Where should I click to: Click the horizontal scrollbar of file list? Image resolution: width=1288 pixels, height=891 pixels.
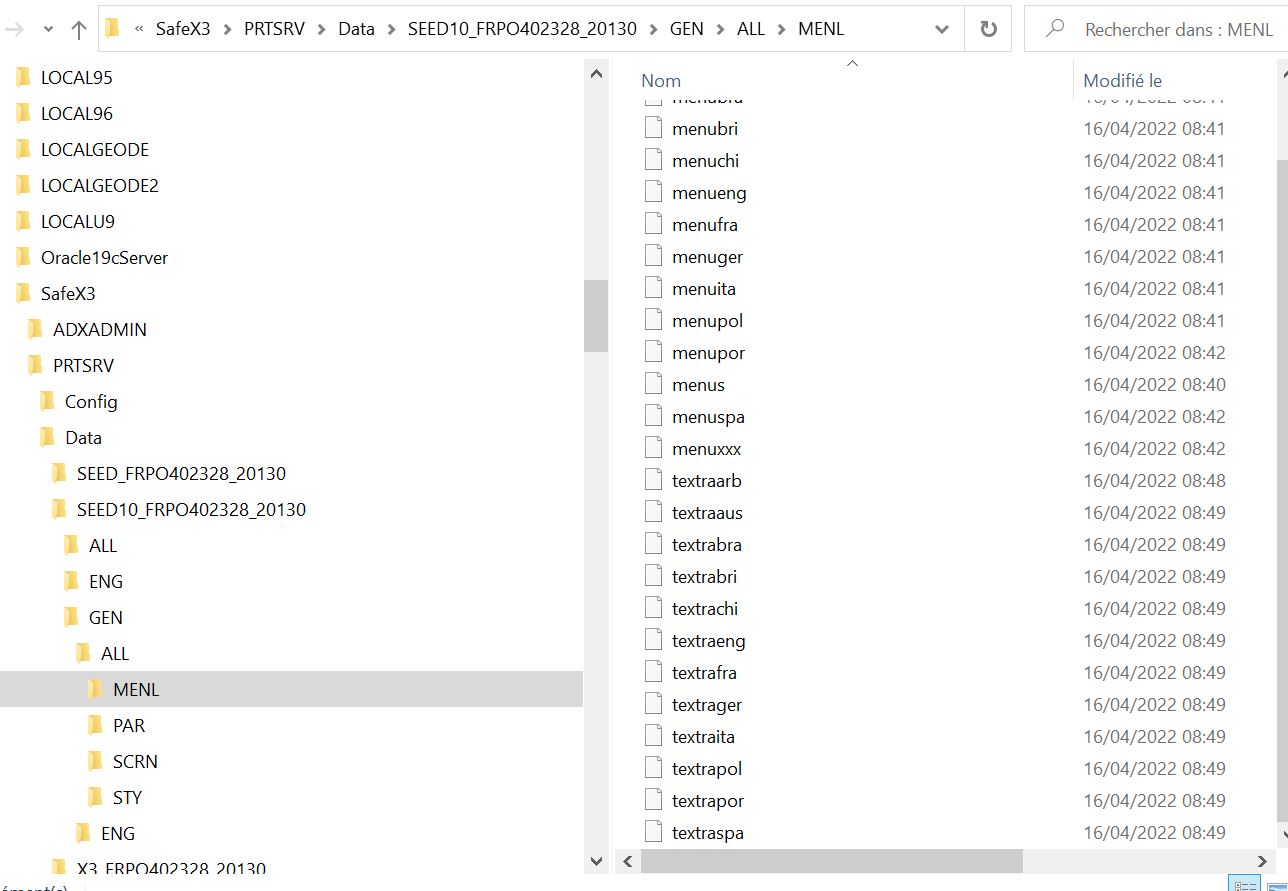coord(832,861)
